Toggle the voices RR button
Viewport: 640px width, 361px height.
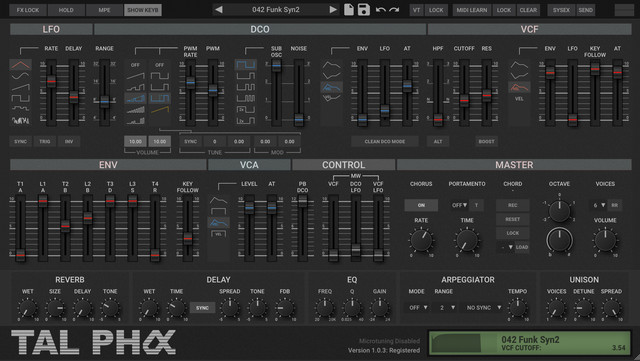point(615,205)
